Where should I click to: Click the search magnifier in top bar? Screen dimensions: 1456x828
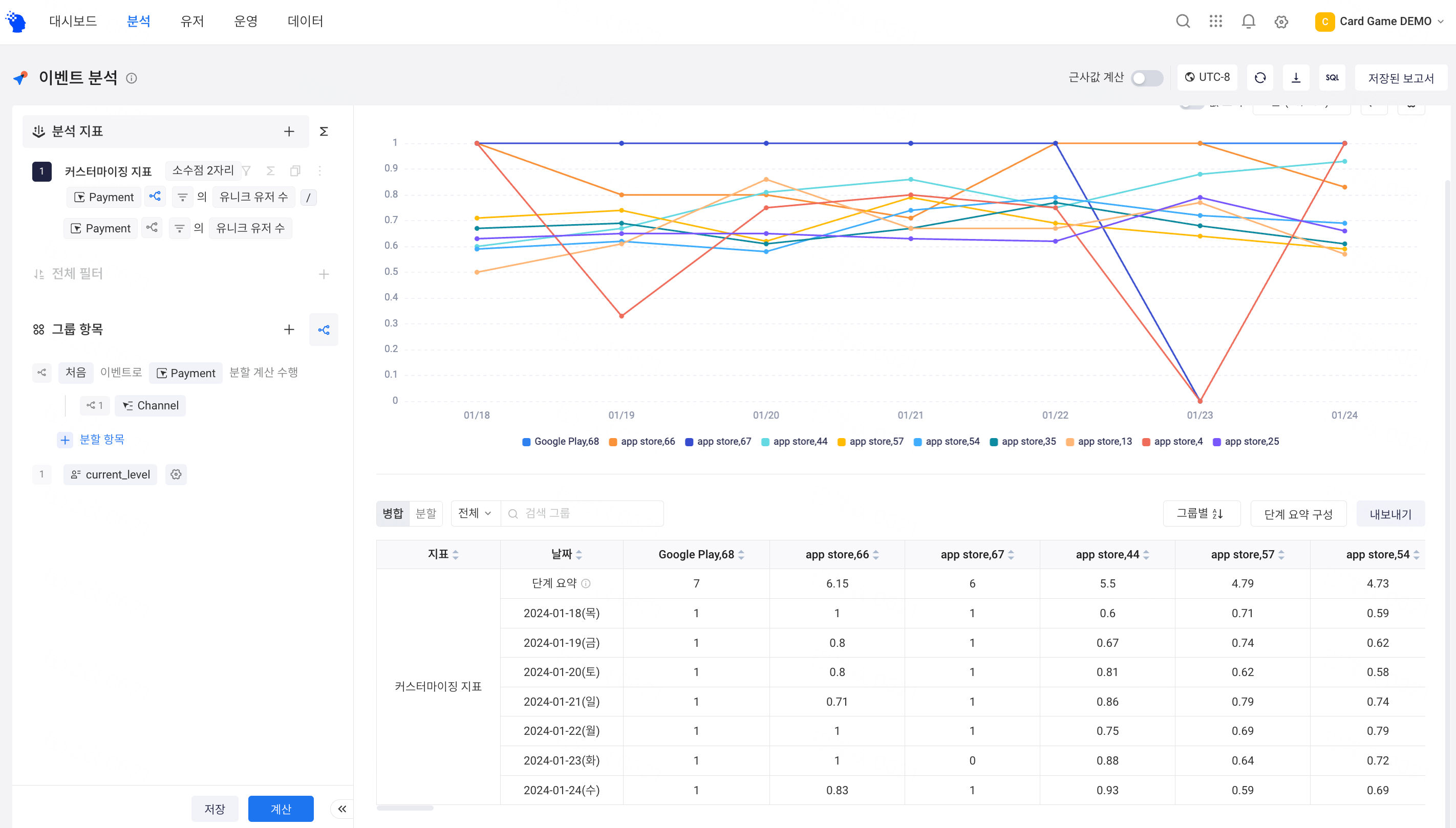1183,21
